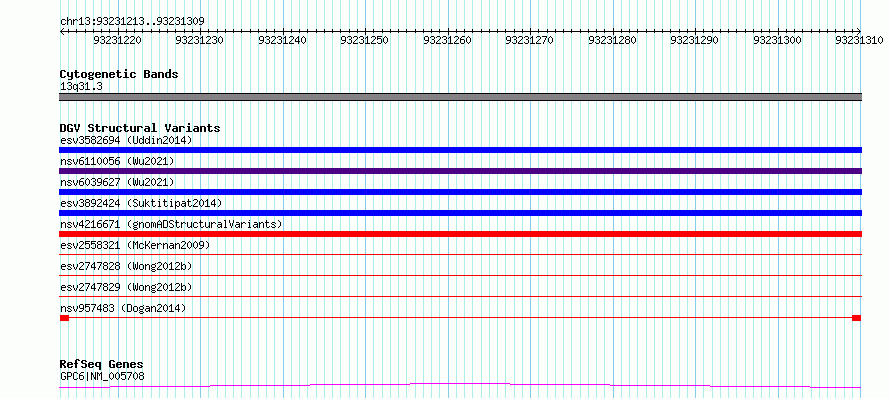Select the gray 13q31.3 cytoband bar

[x=461, y=97]
